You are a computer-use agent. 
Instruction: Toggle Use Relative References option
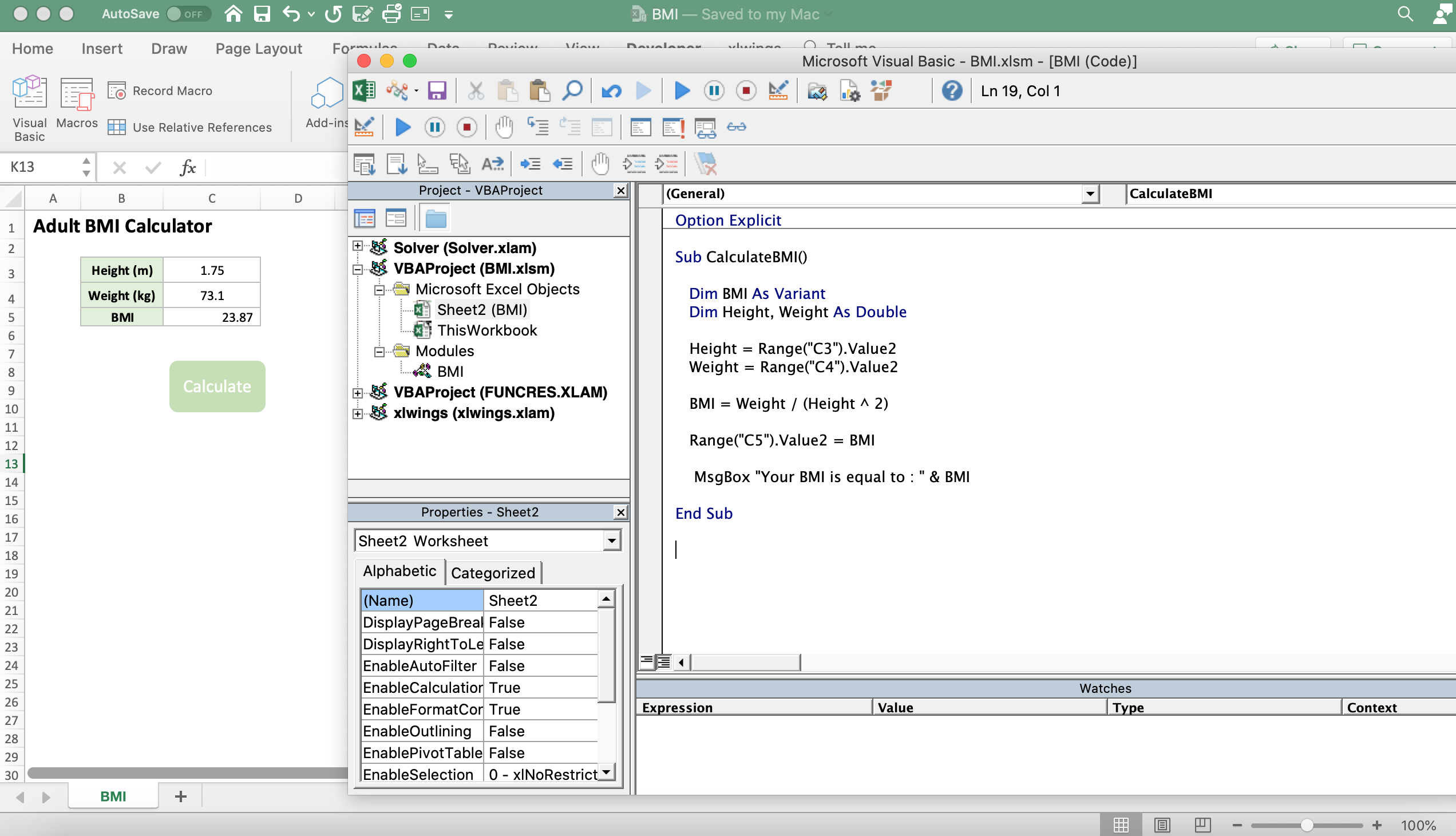point(190,128)
